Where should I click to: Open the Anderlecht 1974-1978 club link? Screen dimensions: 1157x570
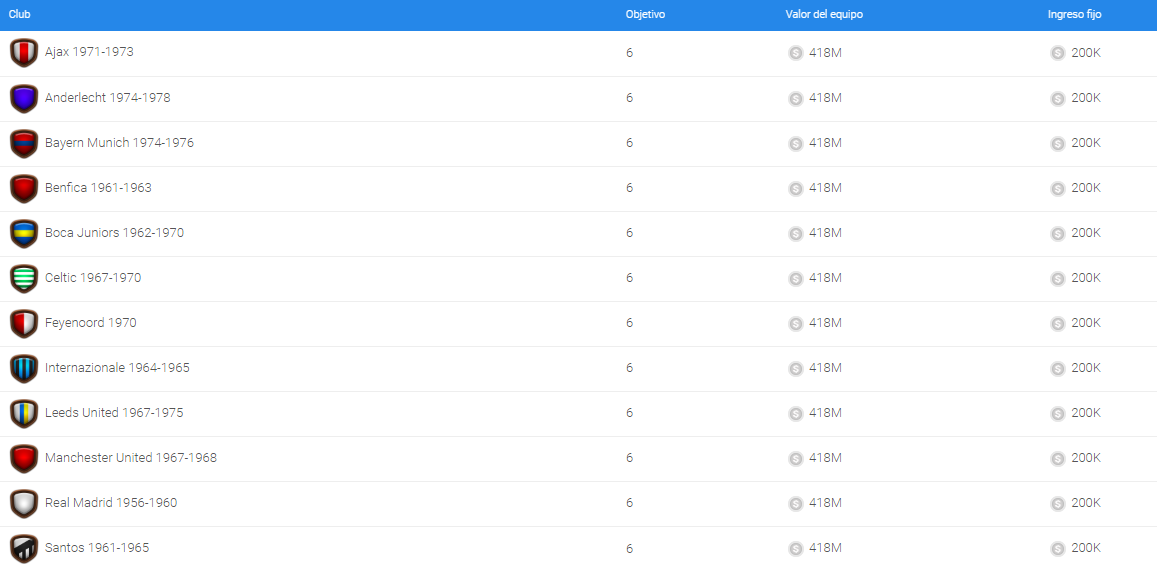tap(108, 97)
